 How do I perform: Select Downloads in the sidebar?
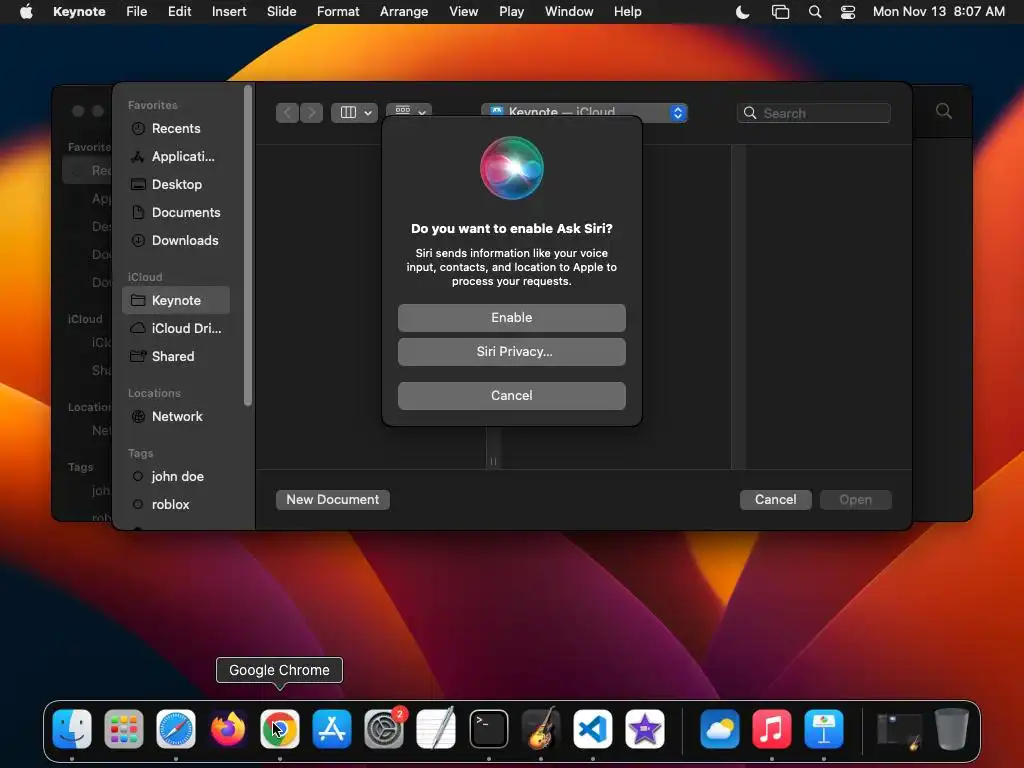click(176, 241)
